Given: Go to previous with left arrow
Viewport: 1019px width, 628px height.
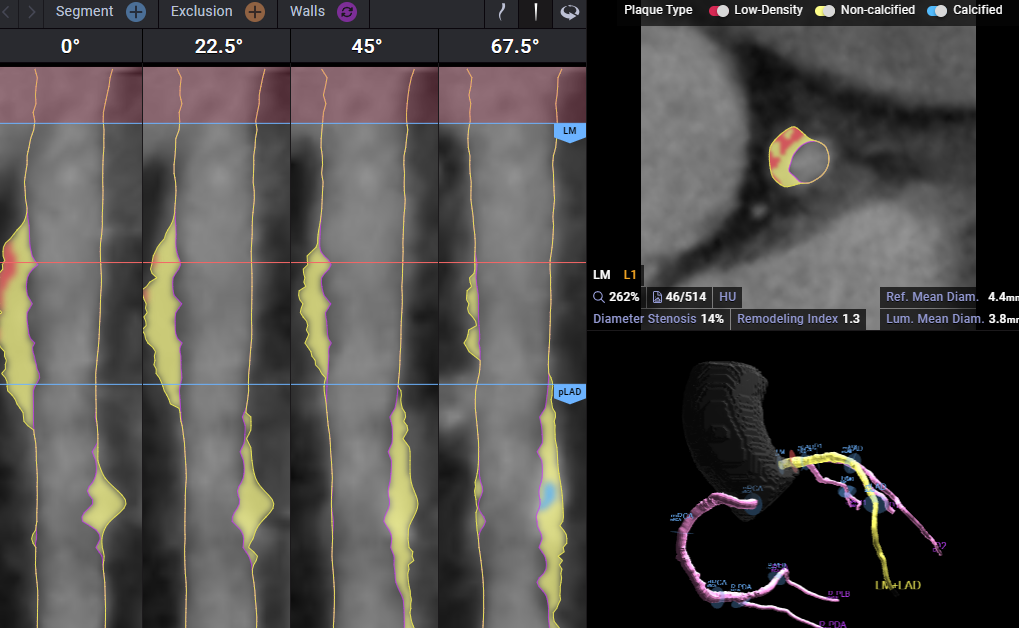Looking at the screenshot, I should point(10,13).
